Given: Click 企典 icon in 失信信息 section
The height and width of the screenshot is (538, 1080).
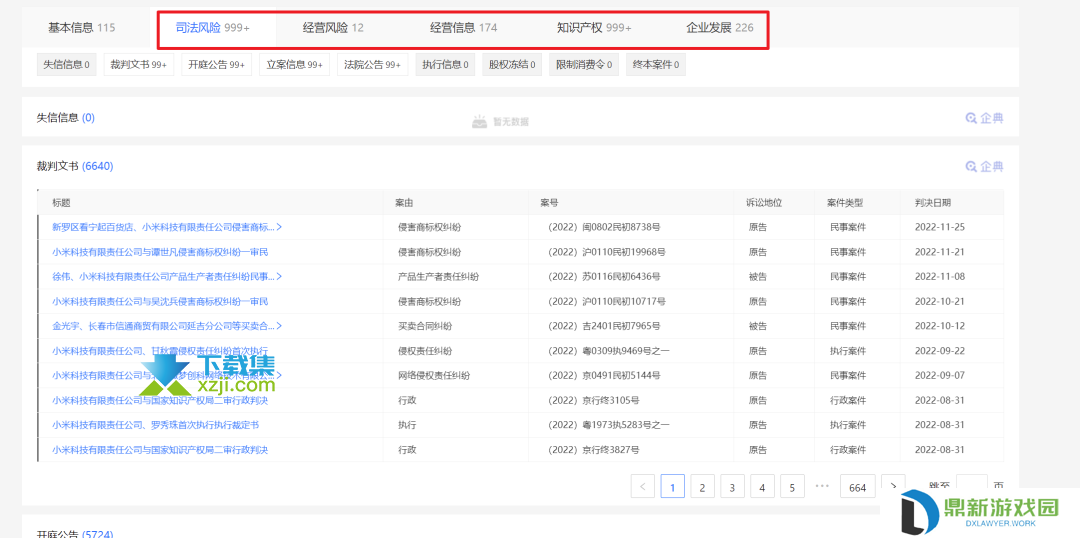Looking at the screenshot, I should coord(984,118).
